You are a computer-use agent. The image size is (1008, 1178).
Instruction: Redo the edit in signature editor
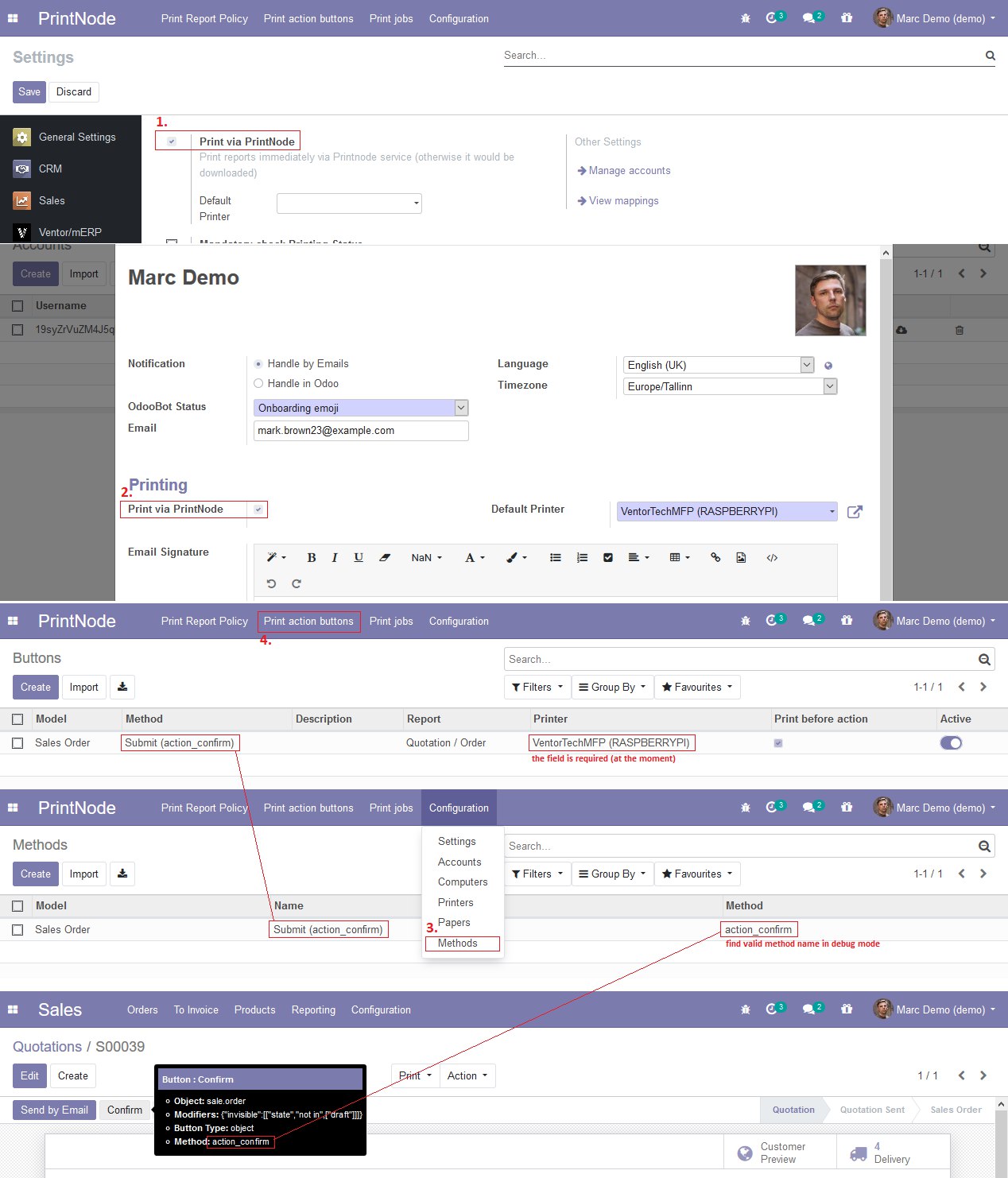(297, 583)
